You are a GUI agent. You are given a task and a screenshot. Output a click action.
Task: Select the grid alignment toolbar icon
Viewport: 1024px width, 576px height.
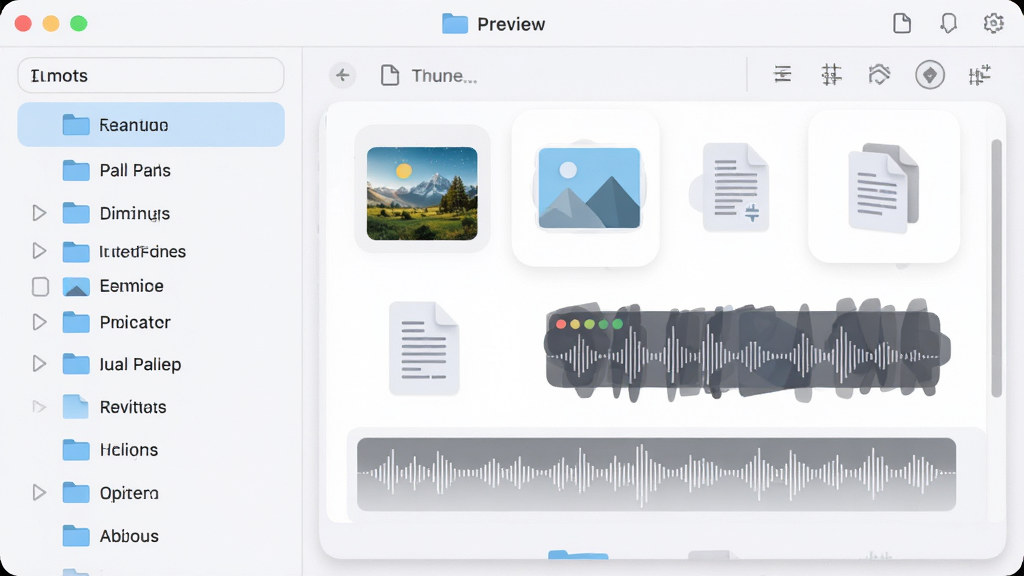point(831,75)
